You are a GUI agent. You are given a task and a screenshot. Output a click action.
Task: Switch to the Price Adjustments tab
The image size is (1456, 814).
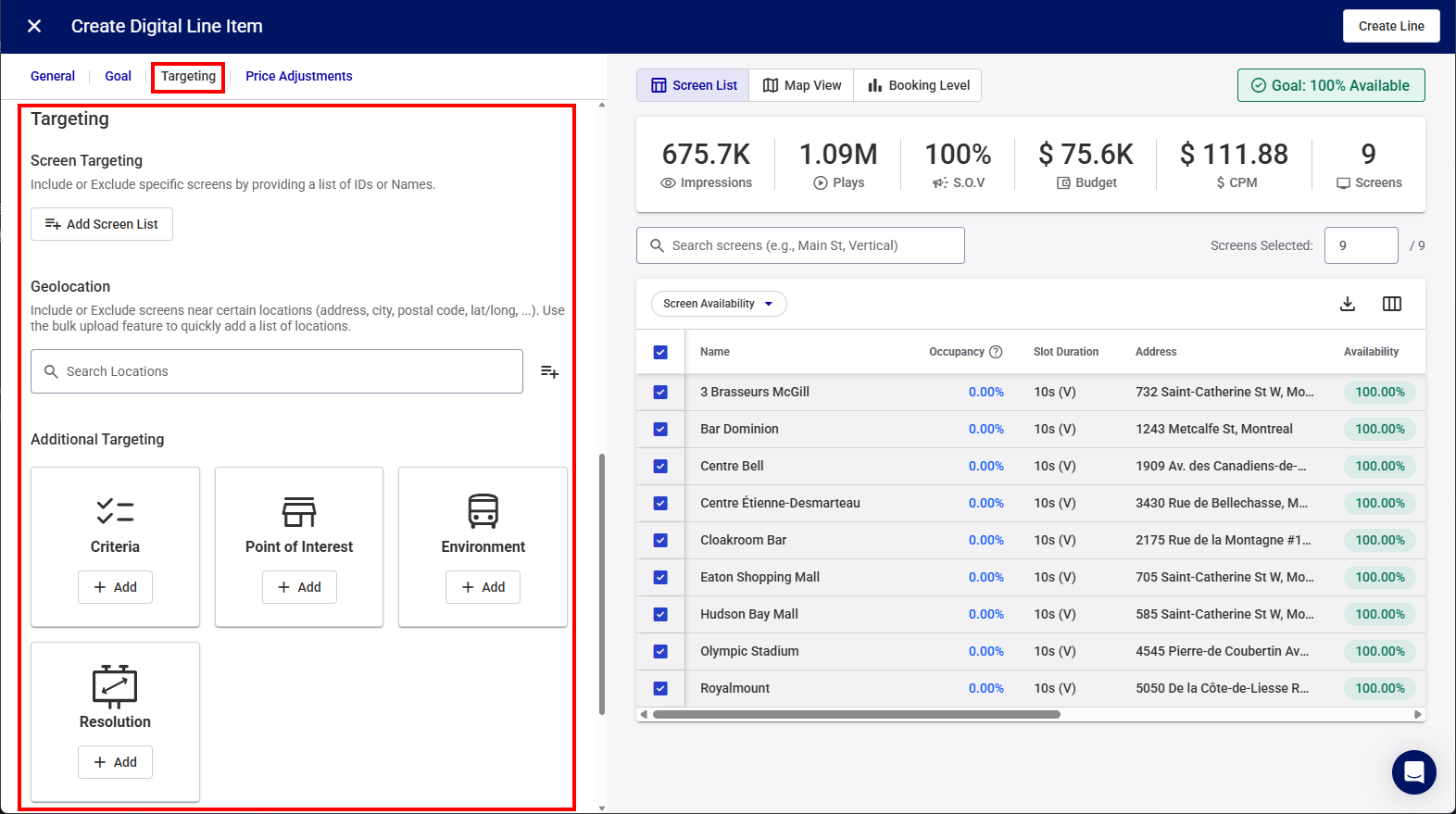[x=298, y=76]
